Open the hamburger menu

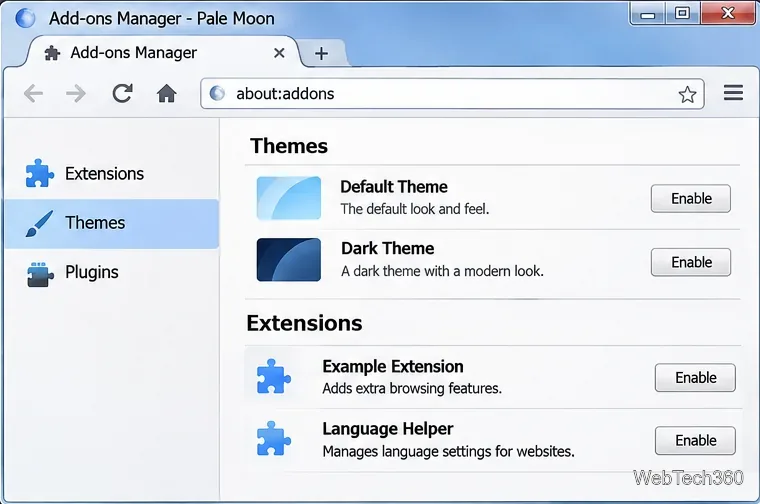pos(733,93)
